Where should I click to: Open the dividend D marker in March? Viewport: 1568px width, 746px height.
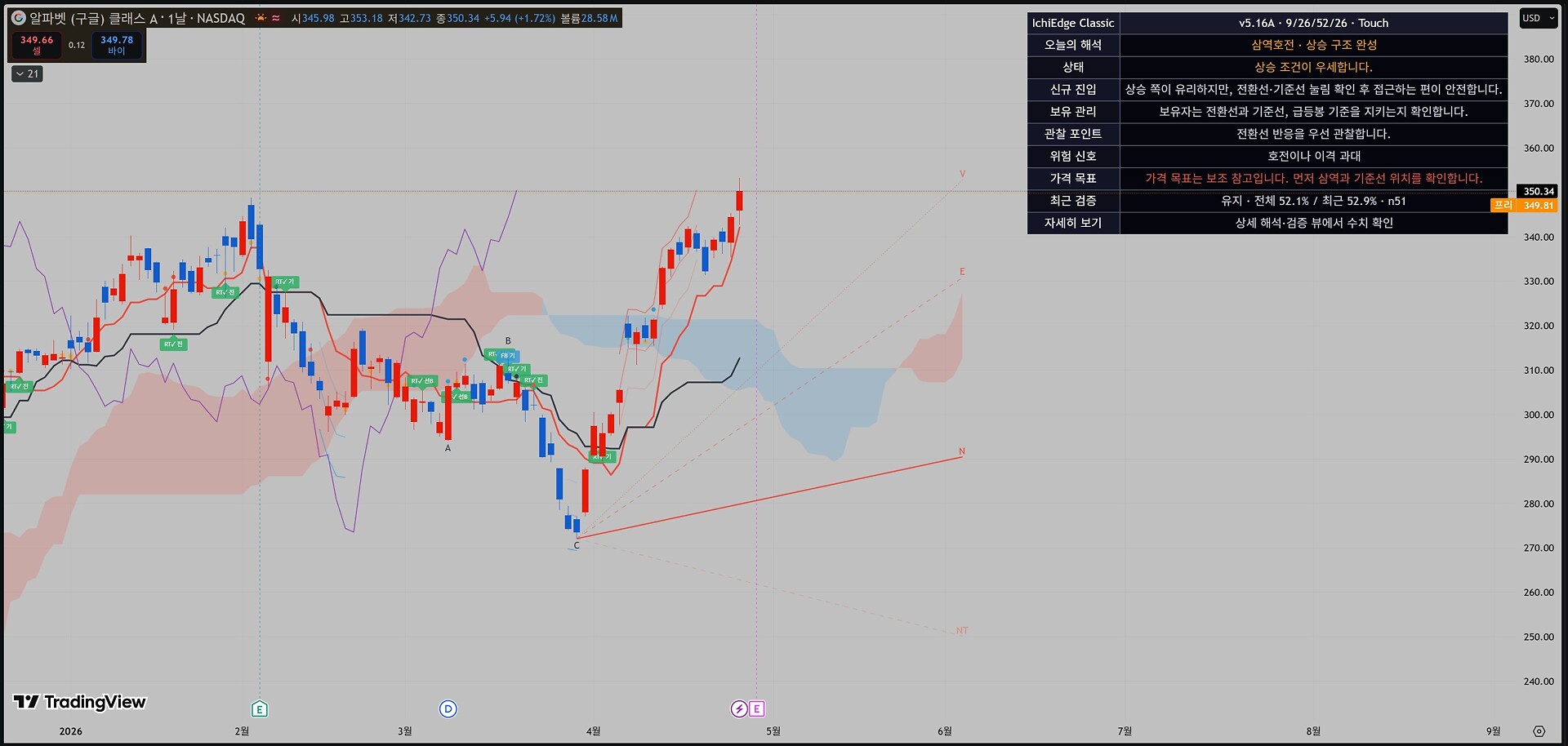[448, 708]
